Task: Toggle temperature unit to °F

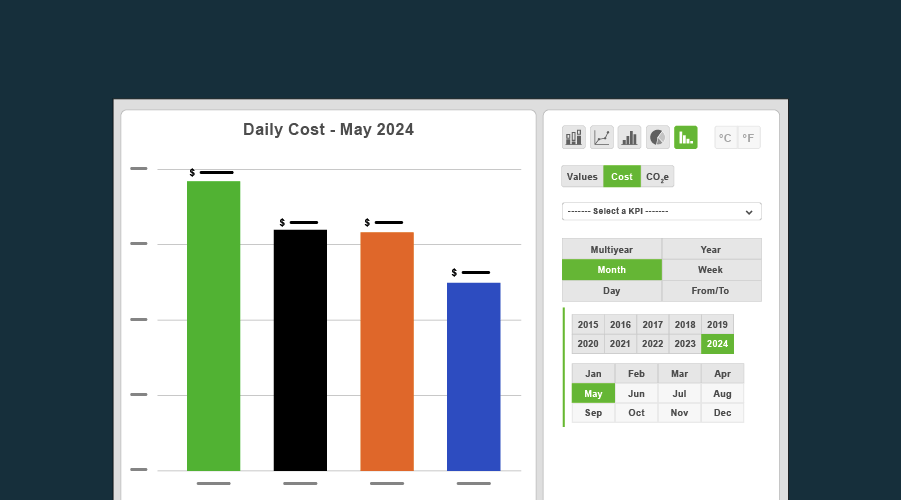Action: pyautogui.click(x=749, y=137)
